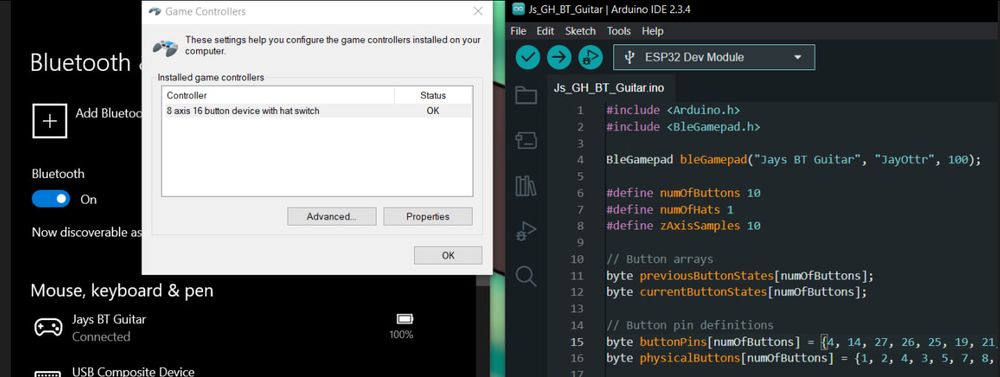Click the Verify checkmark button in Arduino IDE
The height and width of the screenshot is (377, 1000).
(527, 57)
